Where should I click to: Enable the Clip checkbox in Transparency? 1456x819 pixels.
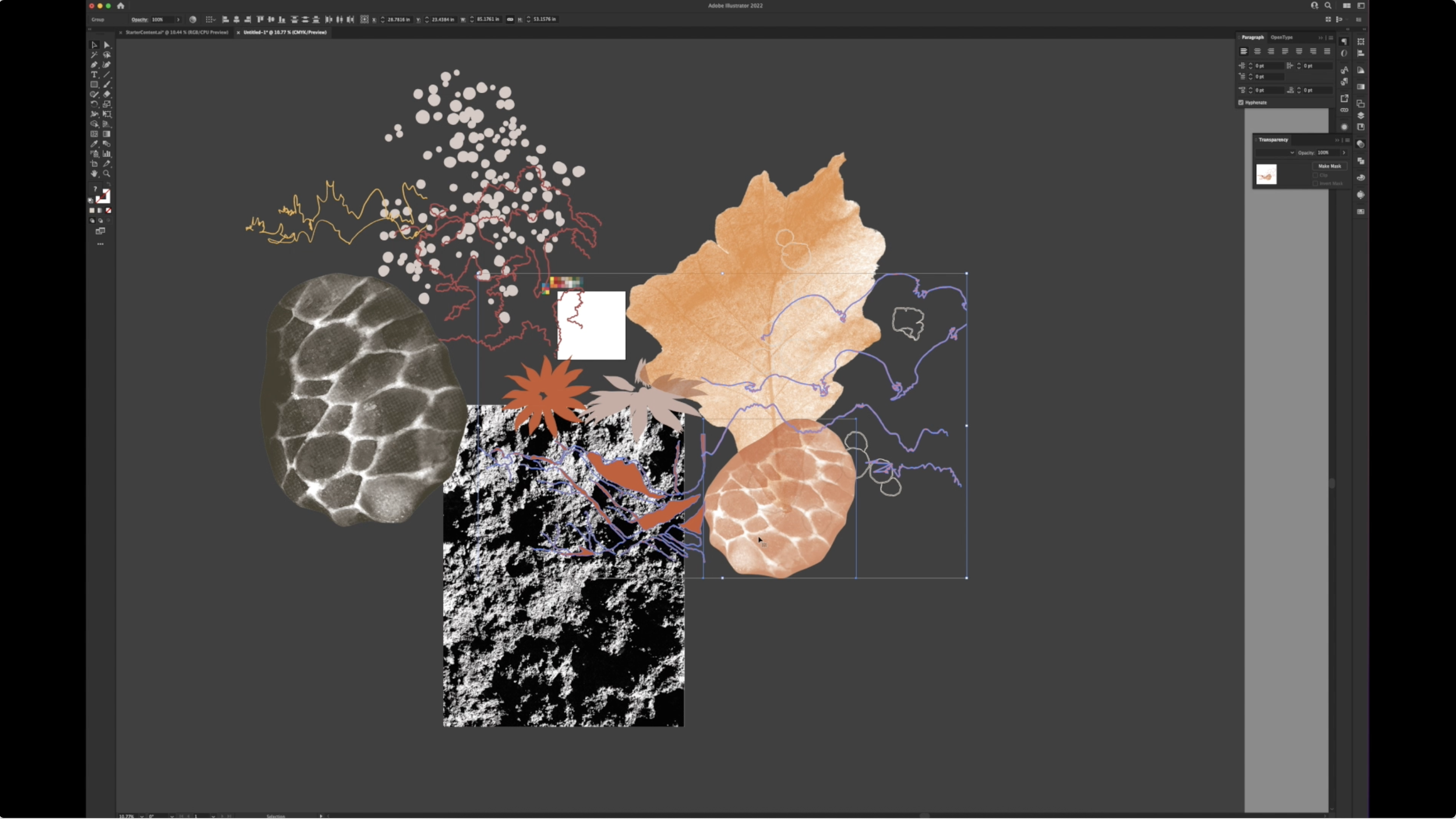click(x=1315, y=175)
